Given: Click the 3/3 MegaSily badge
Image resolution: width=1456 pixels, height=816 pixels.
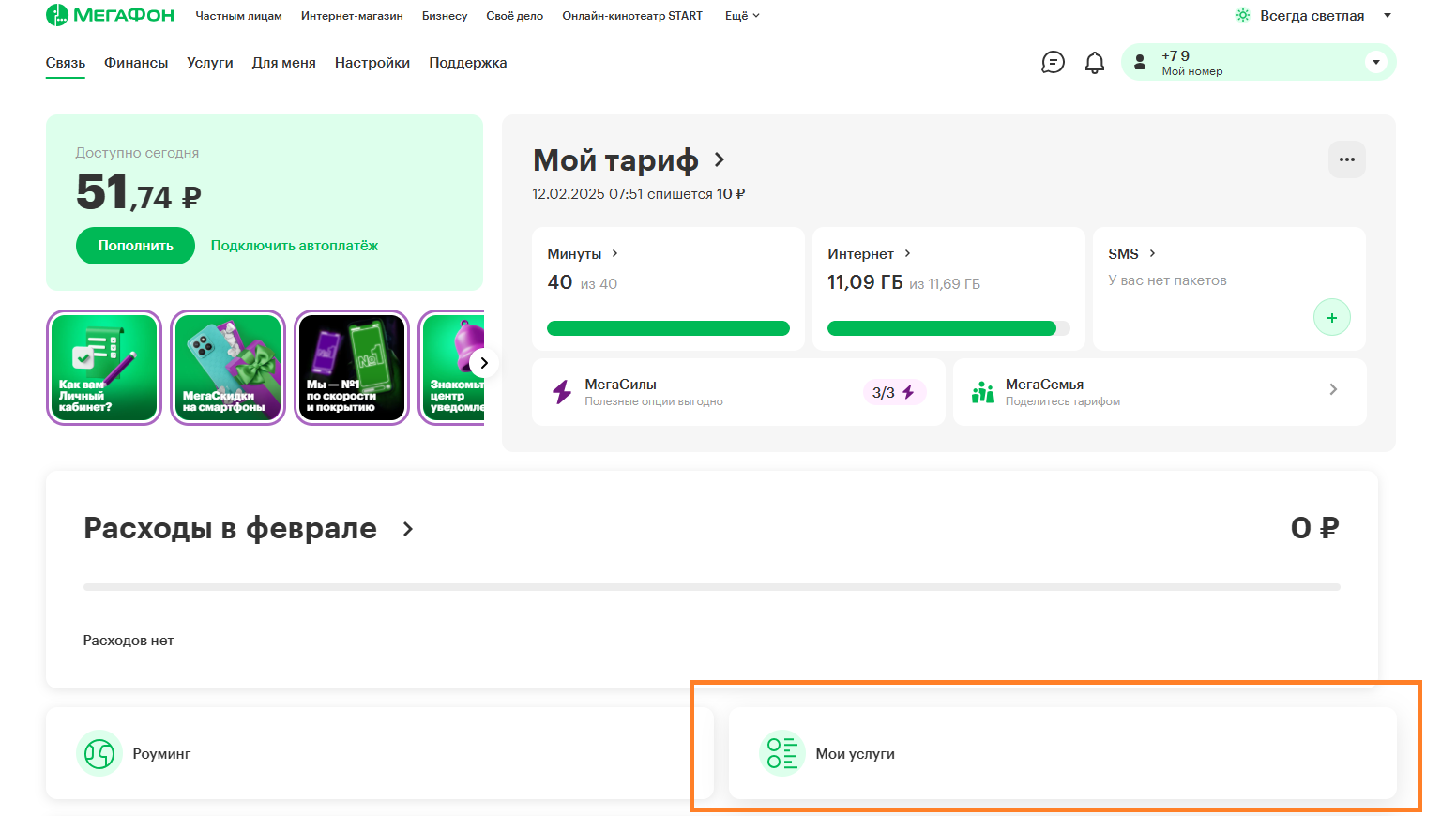Looking at the screenshot, I should coord(894,392).
